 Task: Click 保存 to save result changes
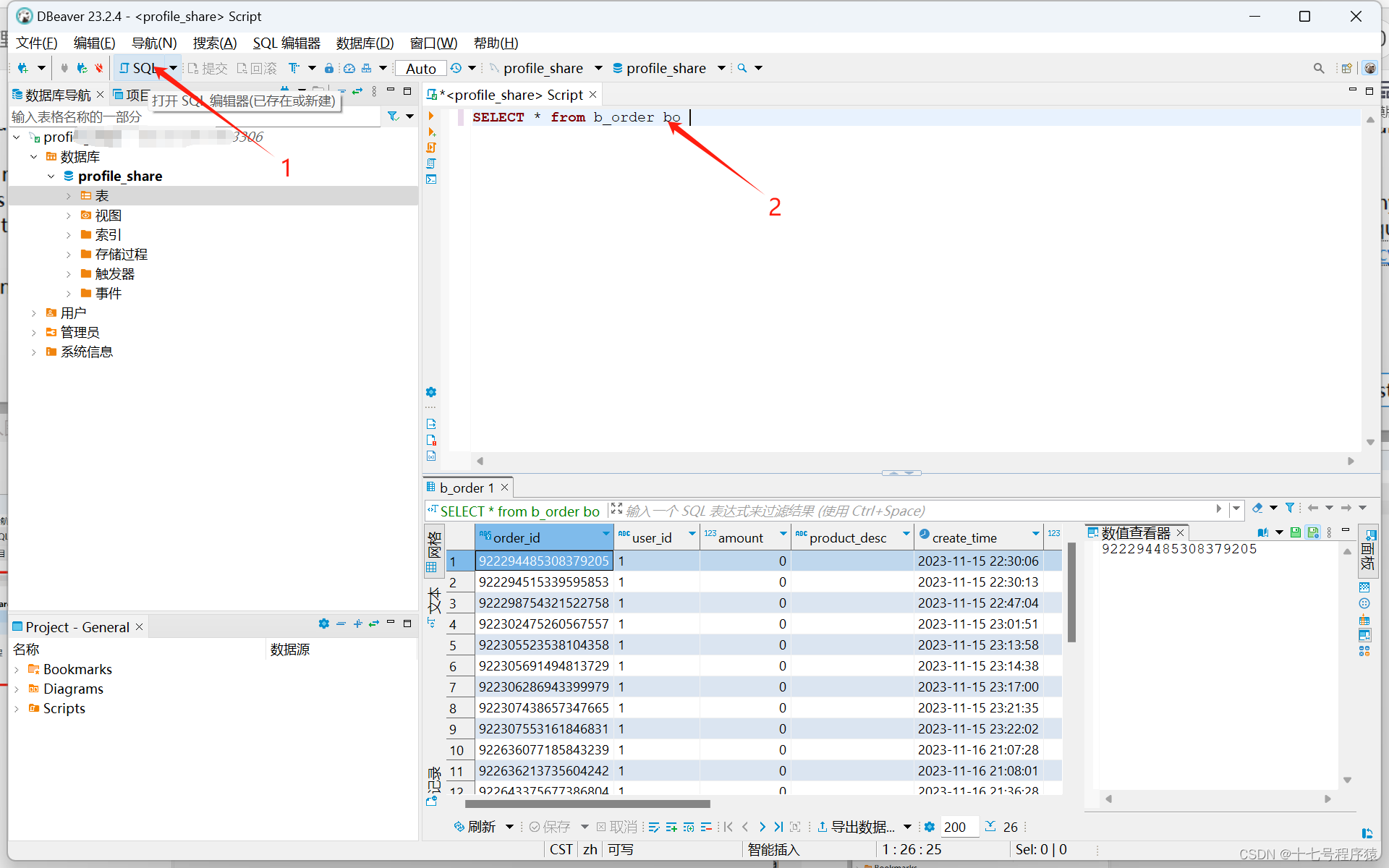556,826
